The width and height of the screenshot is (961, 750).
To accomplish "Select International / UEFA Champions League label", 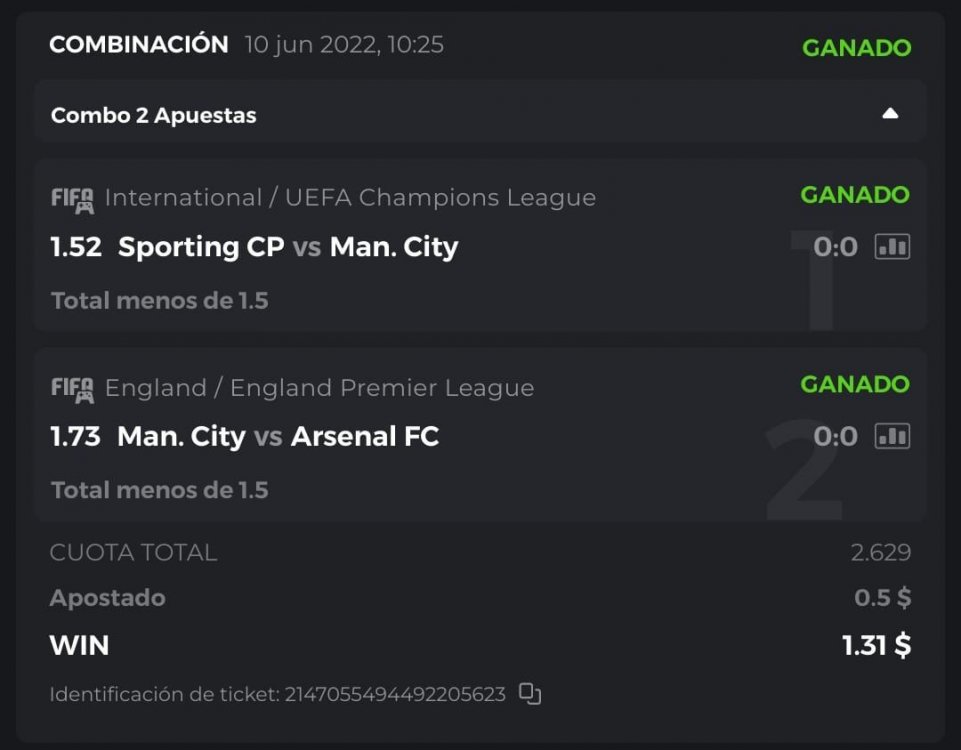I will (350, 198).
